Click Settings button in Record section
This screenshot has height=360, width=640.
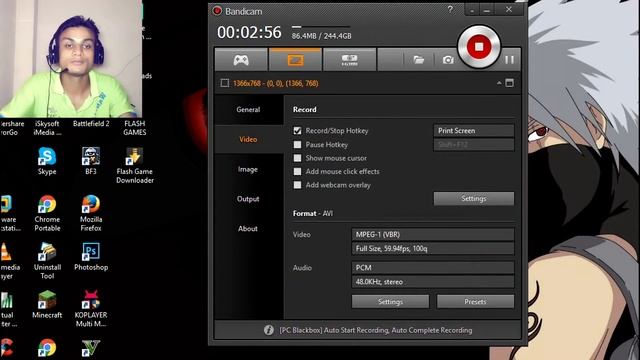pyautogui.click(x=473, y=198)
